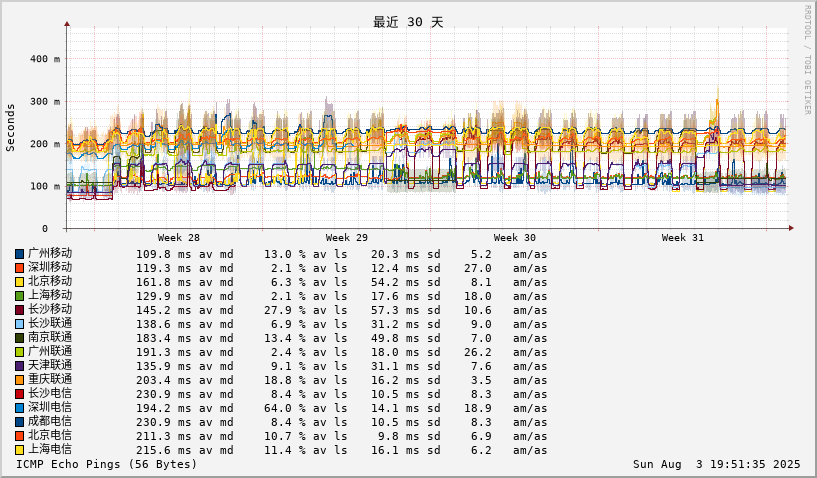Select the Week 31 axis label
Viewport: 817px width, 478px height.
(683, 238)
